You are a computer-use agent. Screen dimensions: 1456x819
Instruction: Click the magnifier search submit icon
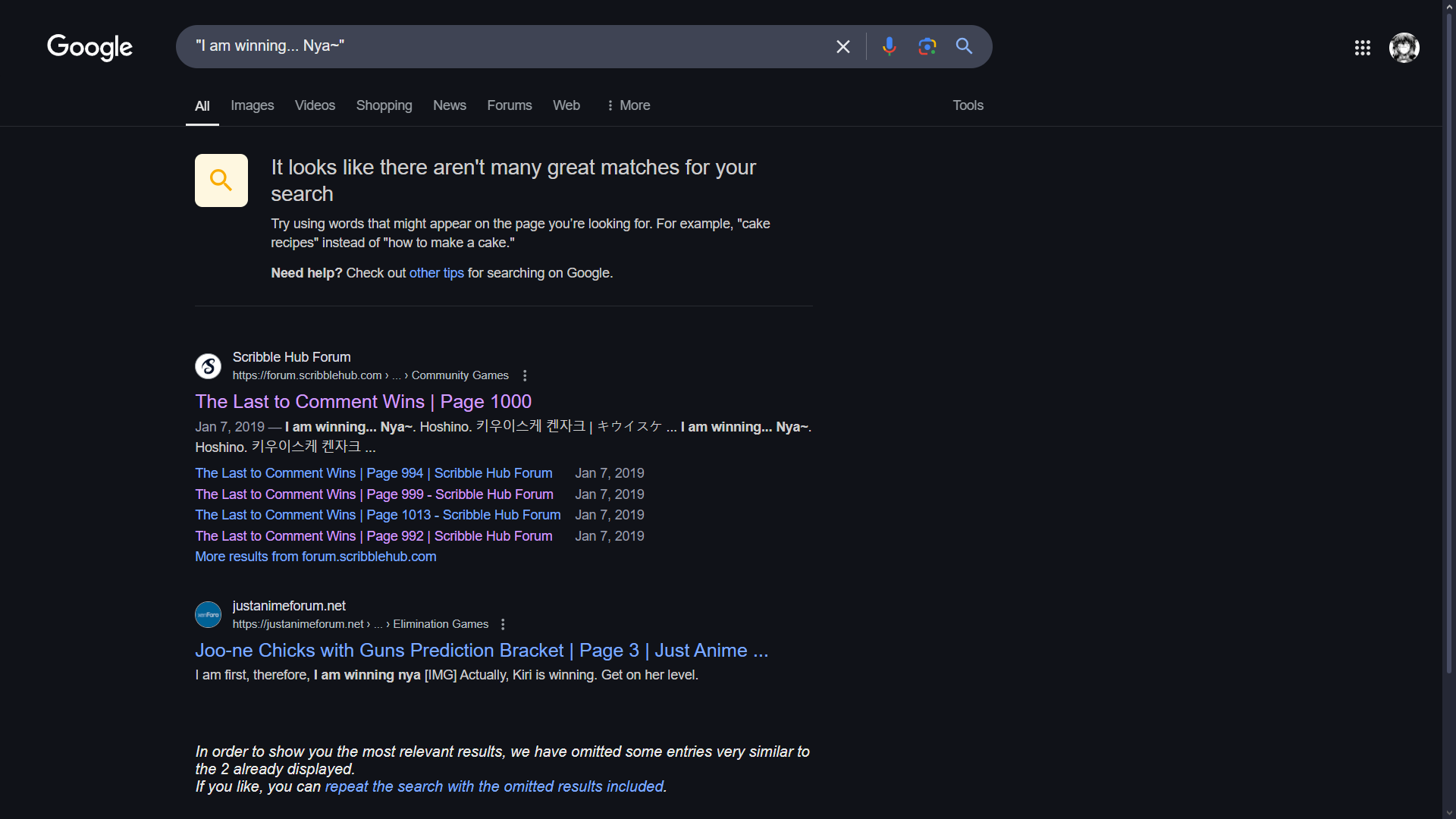[x=964, y=47]
